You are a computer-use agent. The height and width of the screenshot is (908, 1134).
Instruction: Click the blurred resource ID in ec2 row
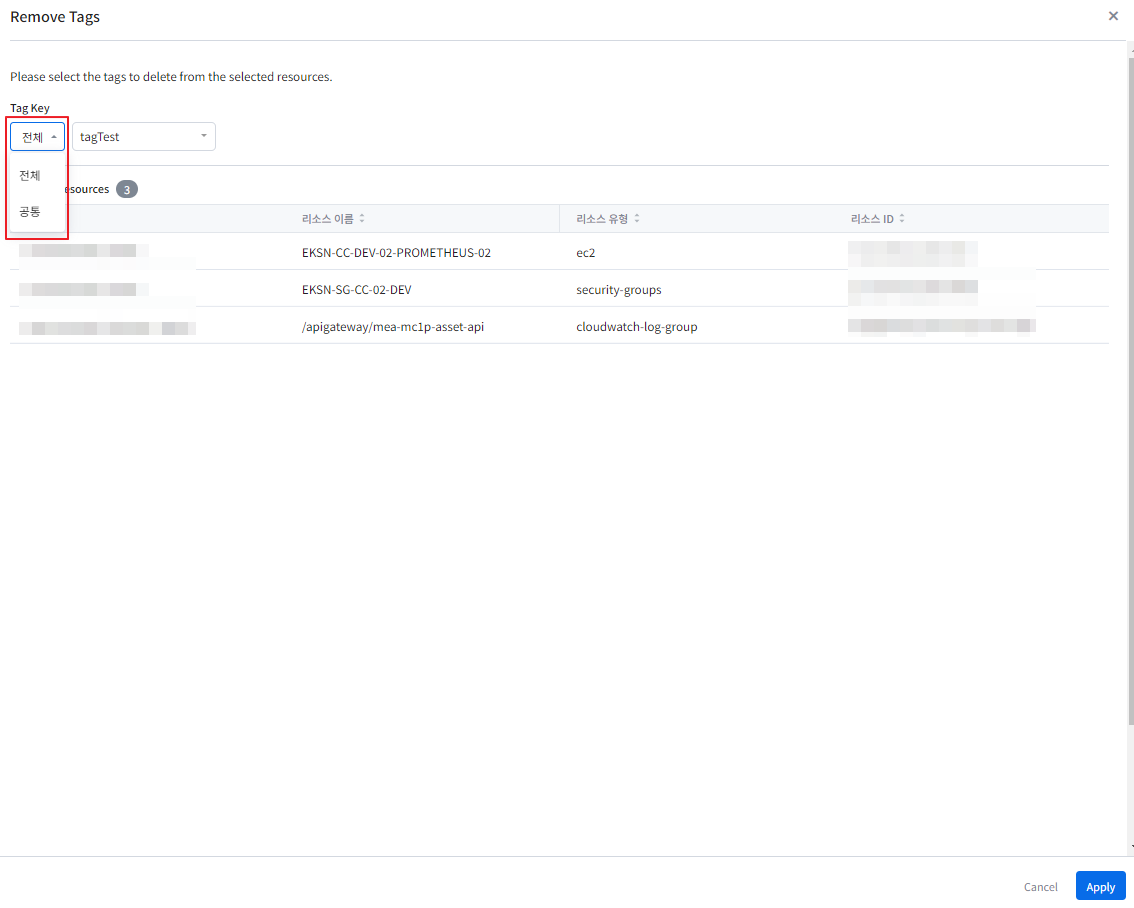(x=912, y=253)
